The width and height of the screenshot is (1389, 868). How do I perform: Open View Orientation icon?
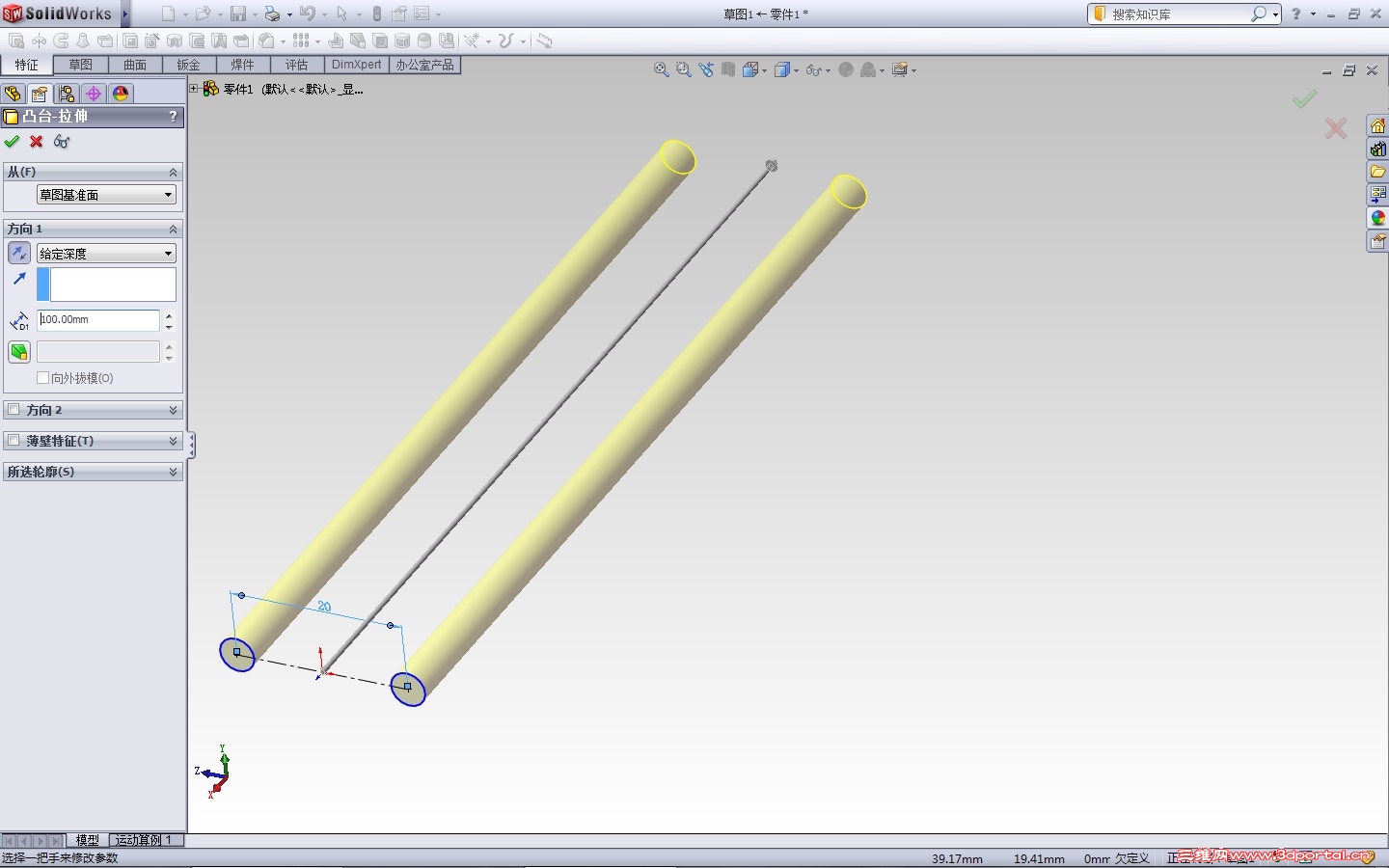750,69
